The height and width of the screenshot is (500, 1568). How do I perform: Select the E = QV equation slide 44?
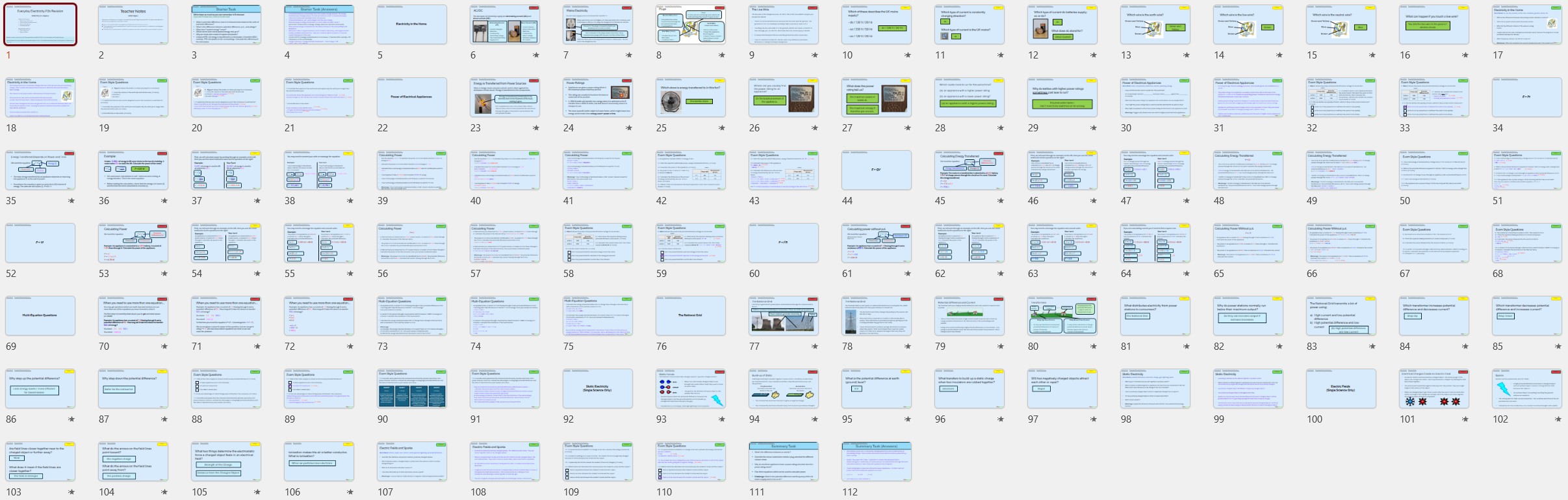click(x=876, y=170)
